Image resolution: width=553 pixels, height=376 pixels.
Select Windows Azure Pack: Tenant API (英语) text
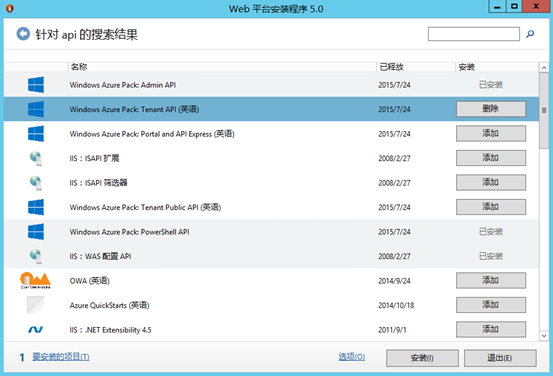point(134,109)
